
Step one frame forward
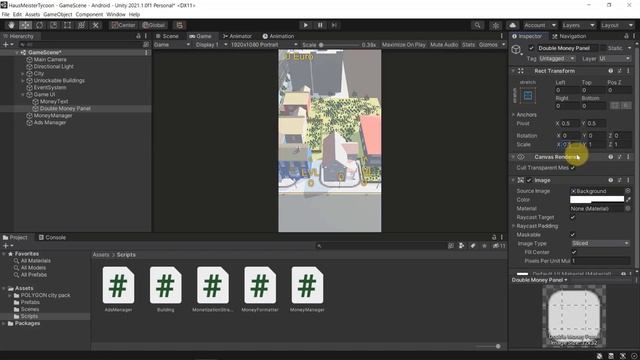pos(334,25)
